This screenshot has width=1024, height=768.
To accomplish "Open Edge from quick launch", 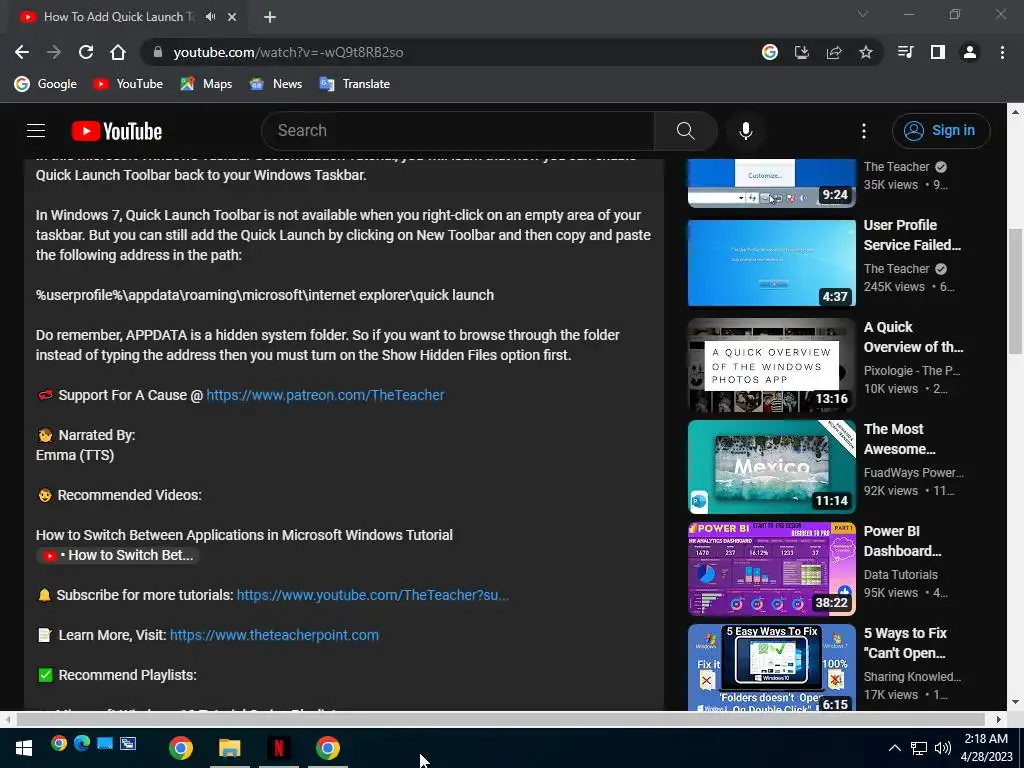I will [x=82, y=743].
